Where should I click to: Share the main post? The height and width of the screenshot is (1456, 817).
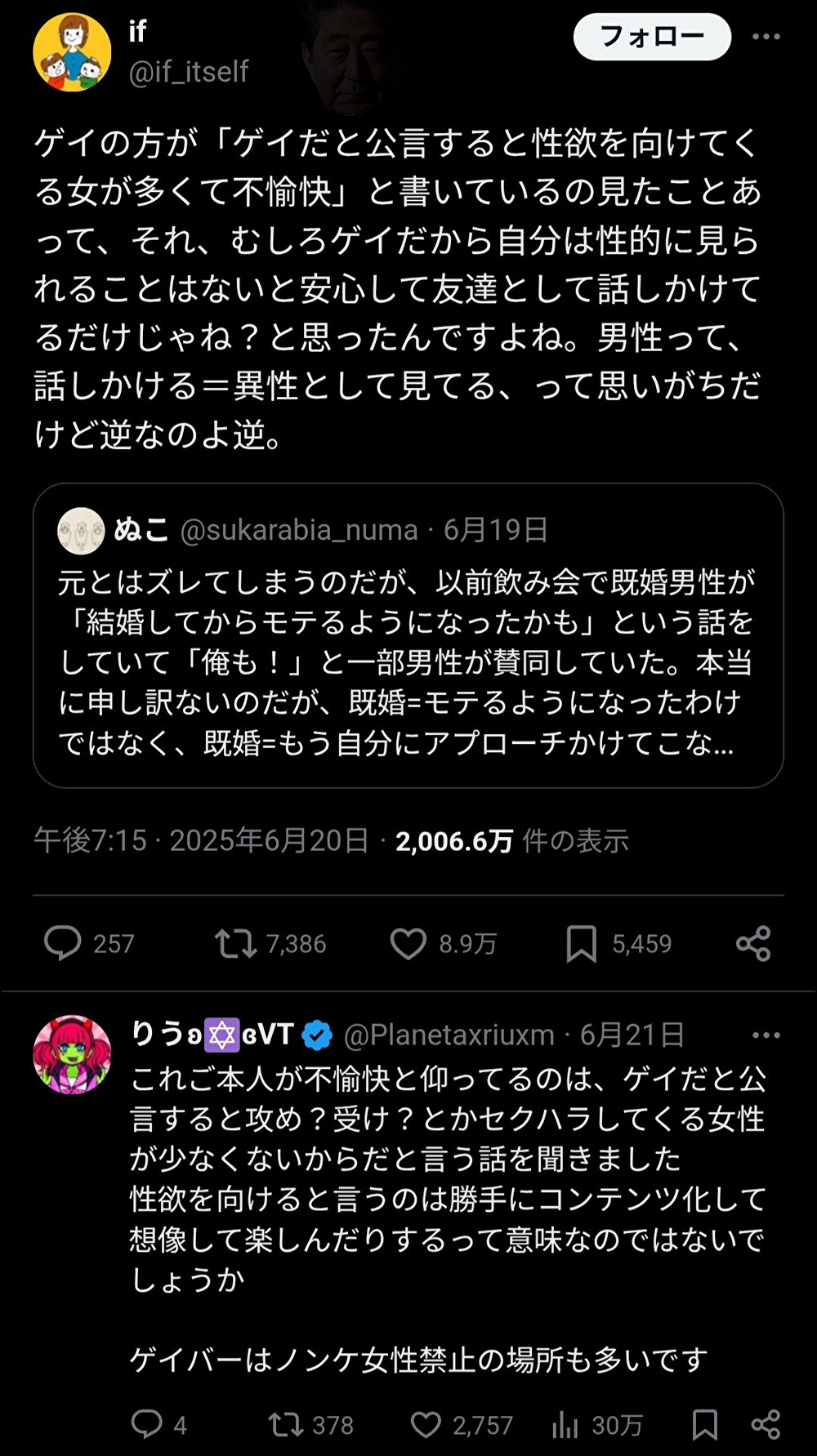[752, 943]
